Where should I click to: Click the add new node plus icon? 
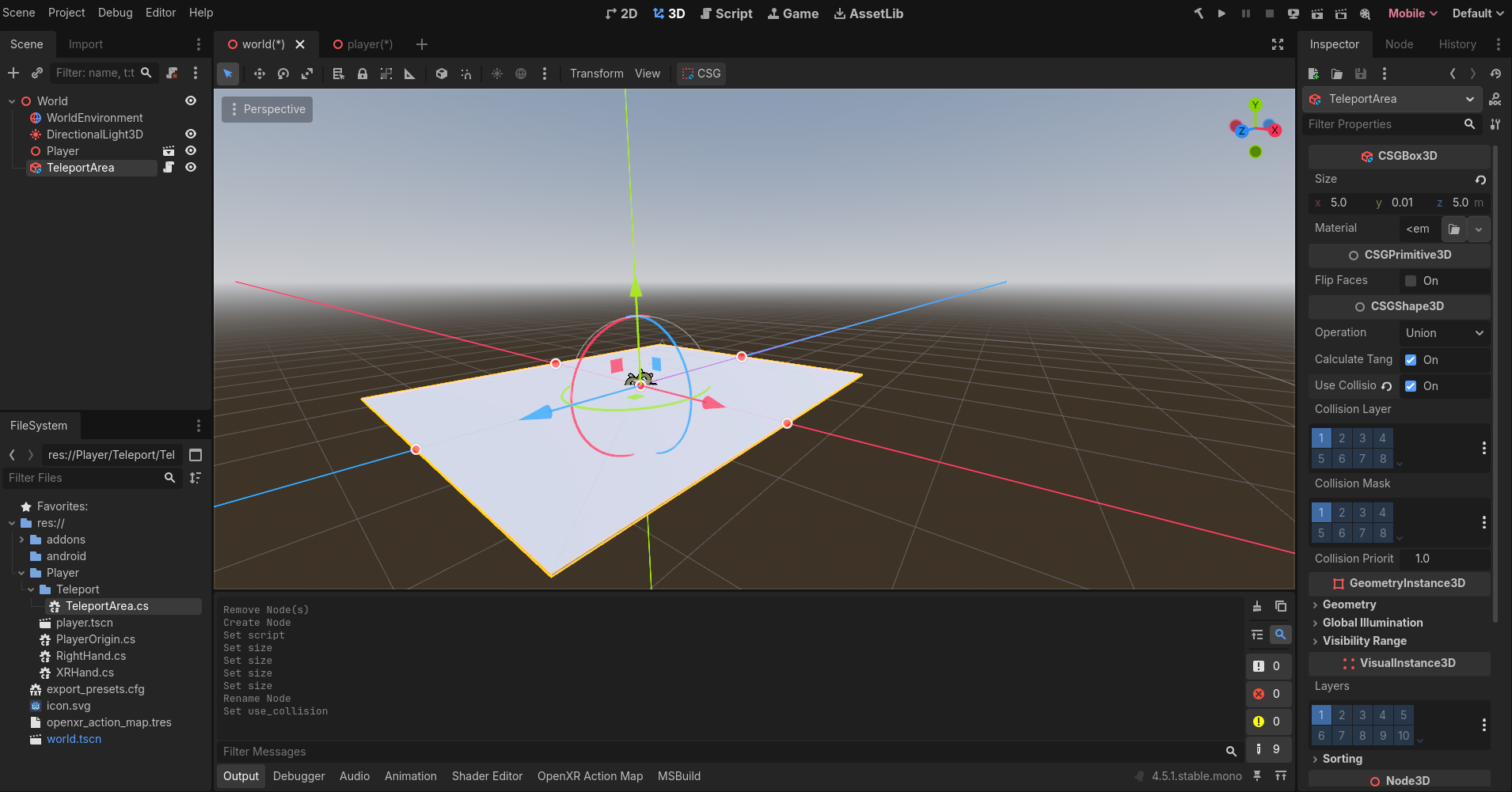[13, 73]
